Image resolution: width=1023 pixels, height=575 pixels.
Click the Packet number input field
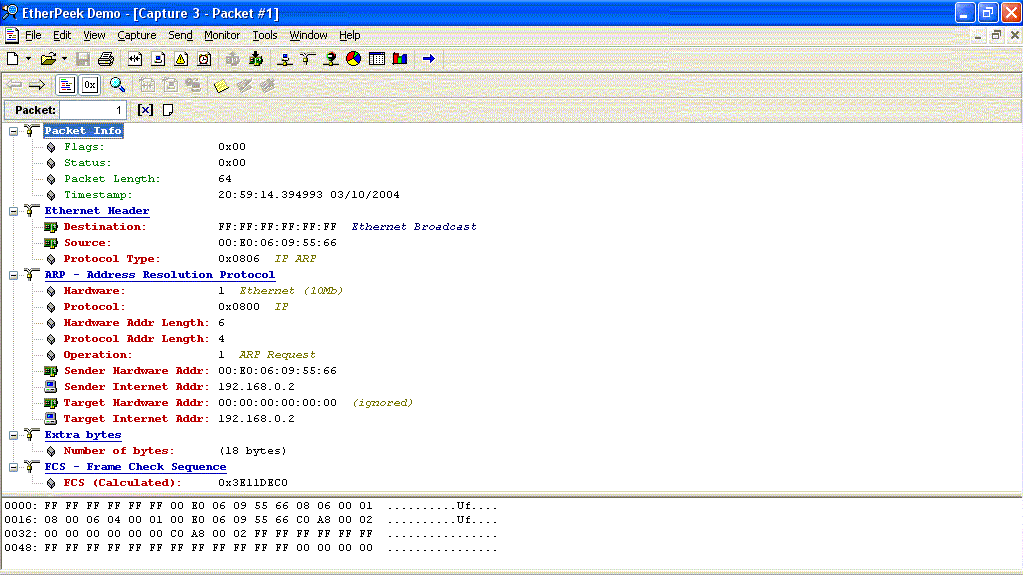pyautogui.click(x=93, y=110)
